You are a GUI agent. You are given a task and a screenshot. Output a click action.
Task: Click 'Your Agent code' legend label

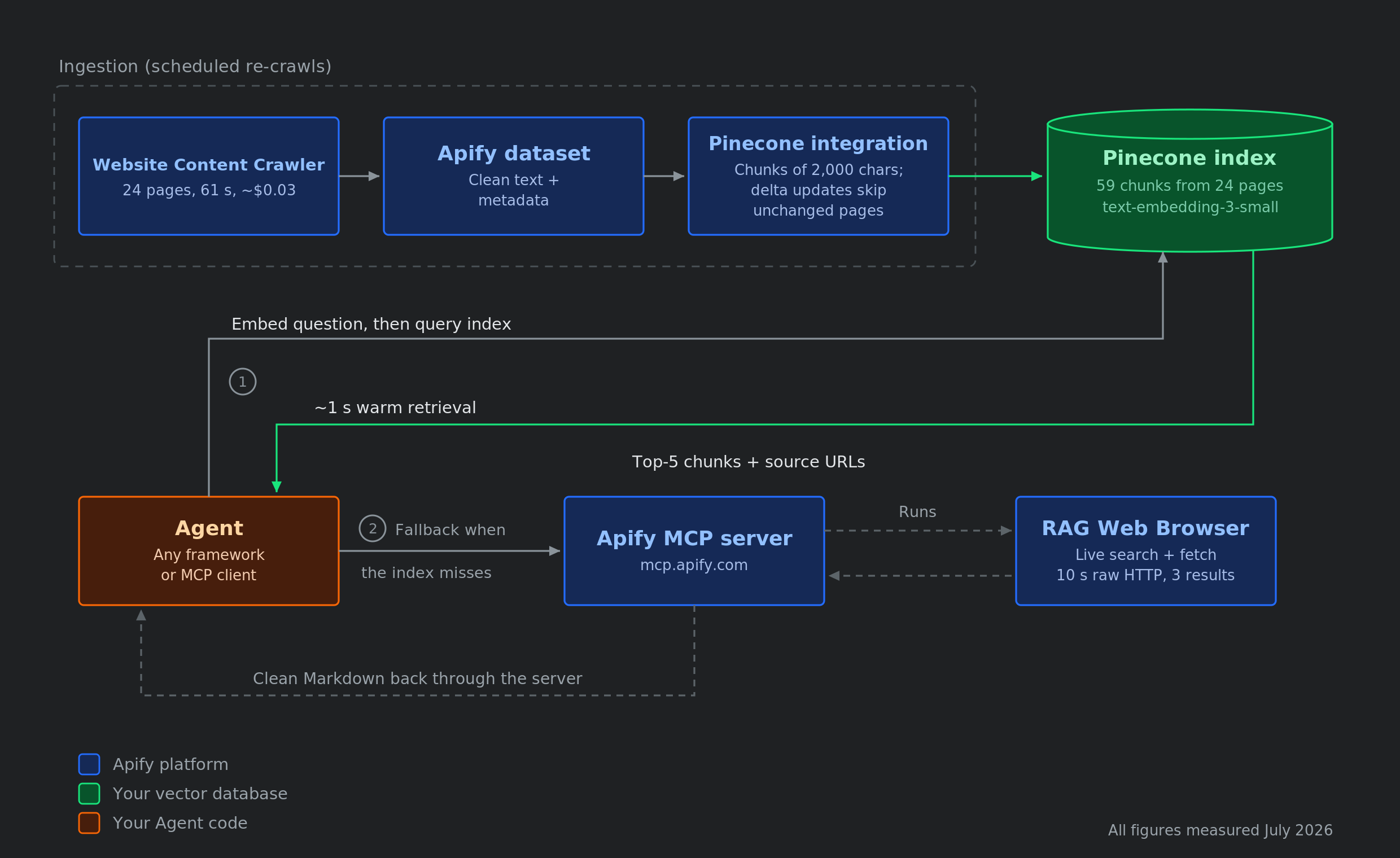(x=180, y=824)
